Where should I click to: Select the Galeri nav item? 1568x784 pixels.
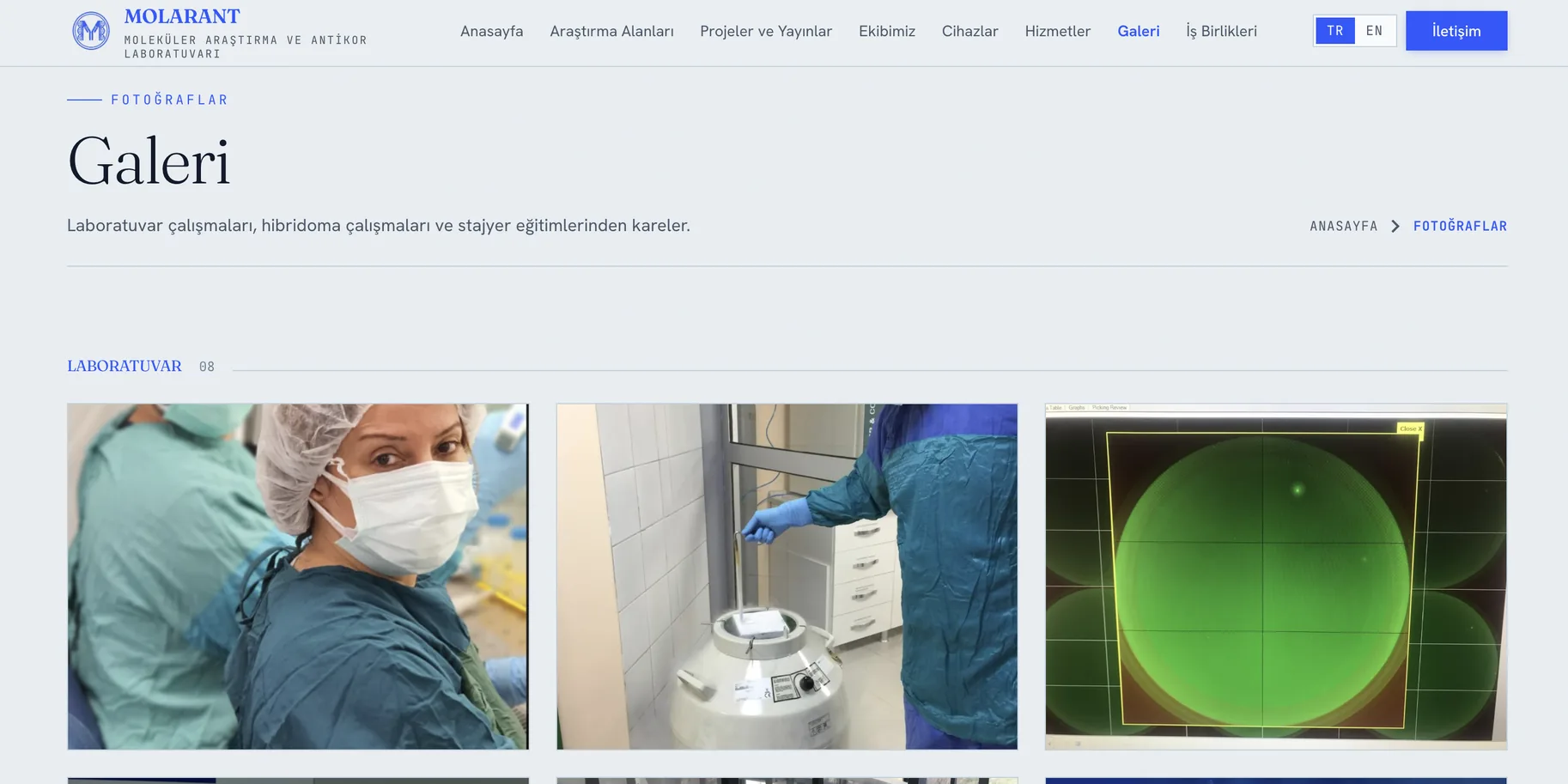pyautogui.click(x=1138, y=31)
